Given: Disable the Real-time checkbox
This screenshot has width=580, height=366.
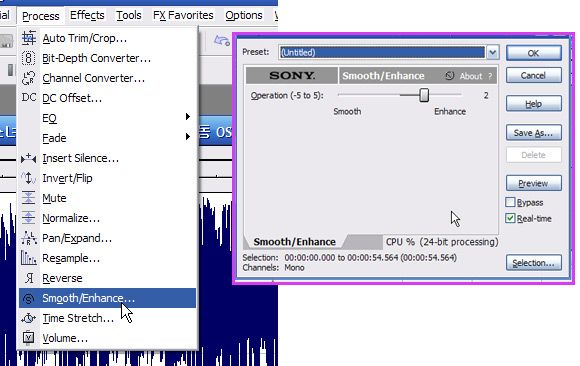Looking at the screenshot, I should (510, 218).
